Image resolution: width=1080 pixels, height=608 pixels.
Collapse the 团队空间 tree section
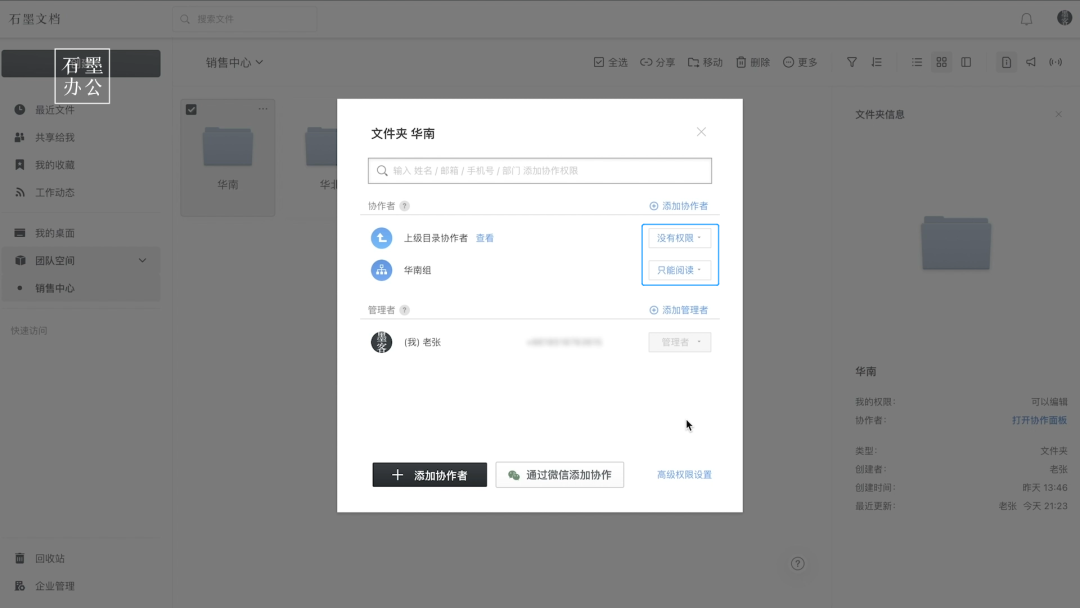[x=141, y=259]
